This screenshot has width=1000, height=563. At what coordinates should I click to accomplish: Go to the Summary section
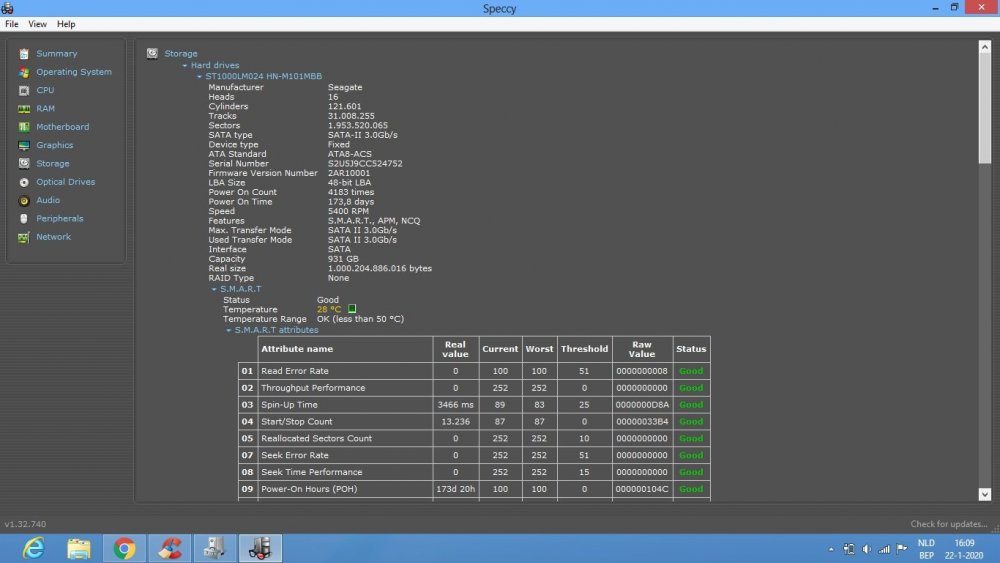point(57,54)
